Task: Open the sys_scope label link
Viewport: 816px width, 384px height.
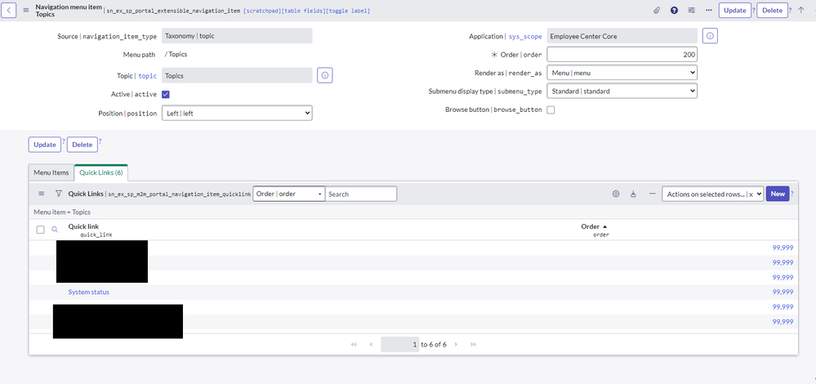Action: click(x=525, y=36)
